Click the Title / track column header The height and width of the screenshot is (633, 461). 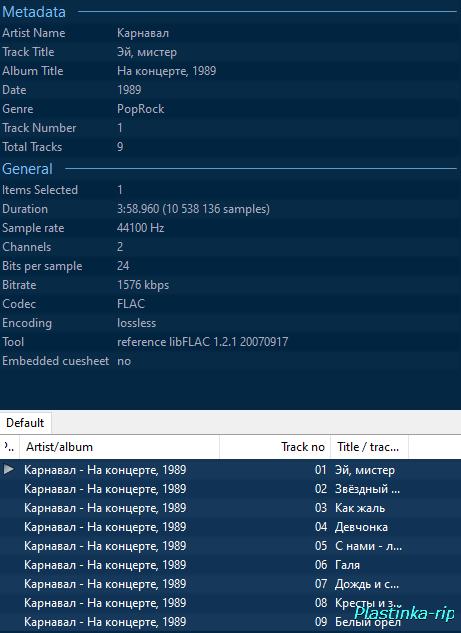coord(369,447)
